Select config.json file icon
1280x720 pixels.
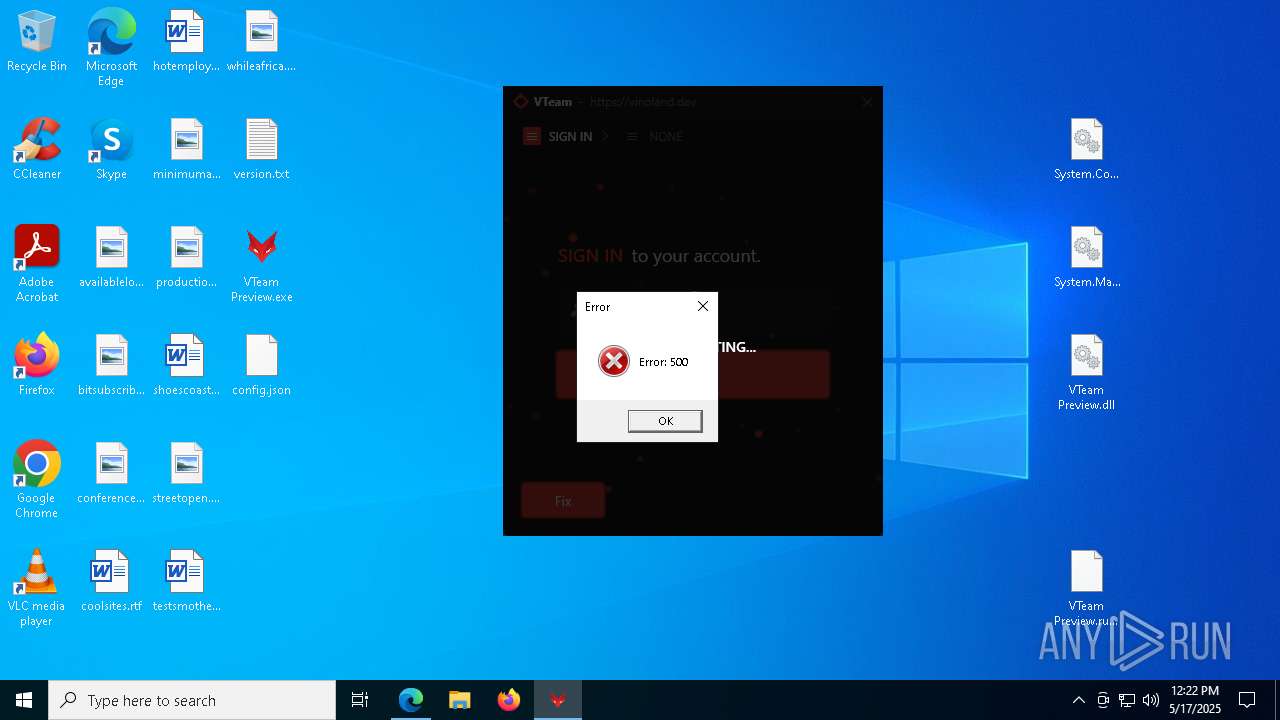[261, 366]
